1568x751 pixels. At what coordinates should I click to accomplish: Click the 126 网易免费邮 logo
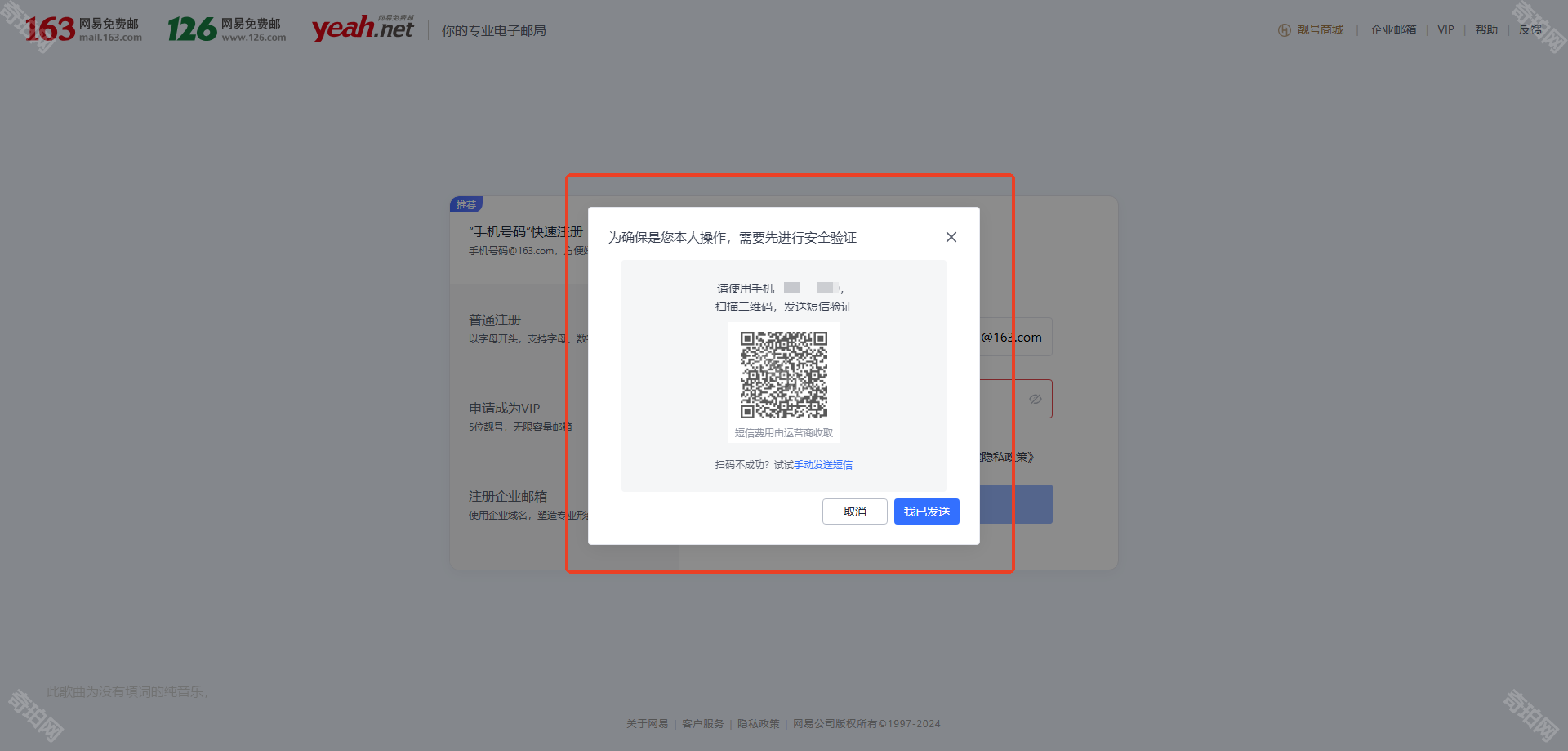(x=227, y=29)
